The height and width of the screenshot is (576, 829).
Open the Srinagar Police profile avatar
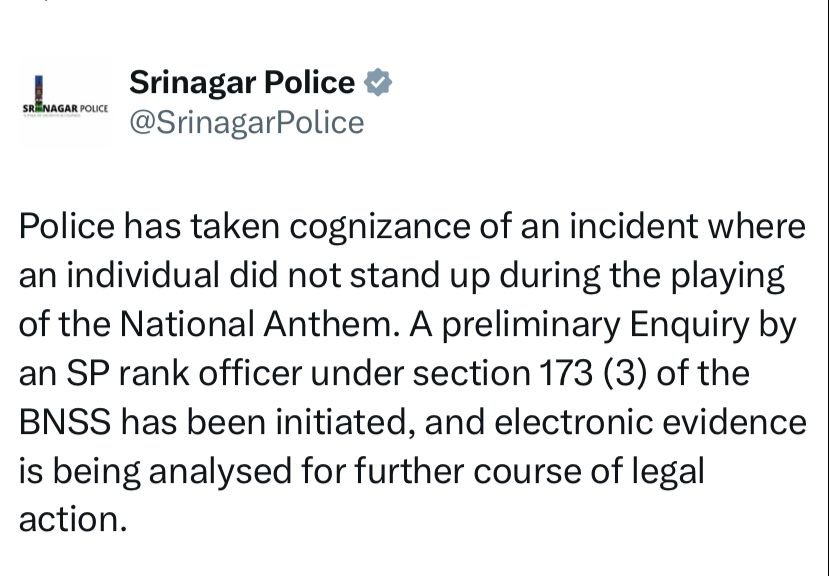(x=66, y=103)
